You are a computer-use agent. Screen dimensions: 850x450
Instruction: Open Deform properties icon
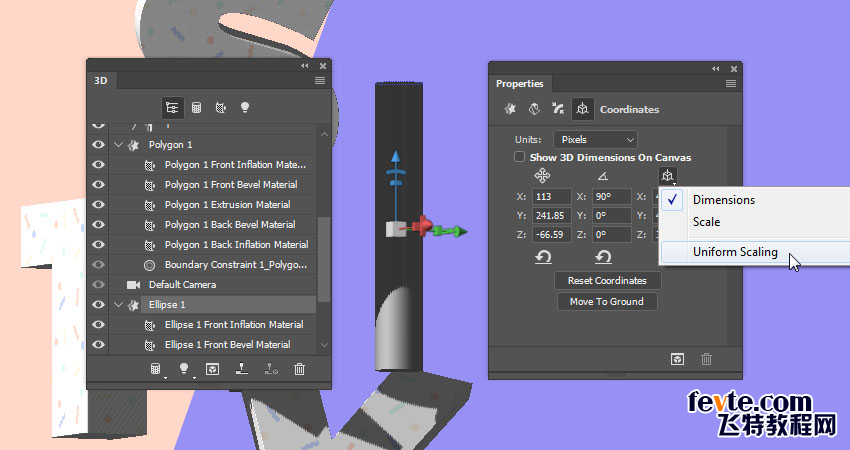coord(534,109)
